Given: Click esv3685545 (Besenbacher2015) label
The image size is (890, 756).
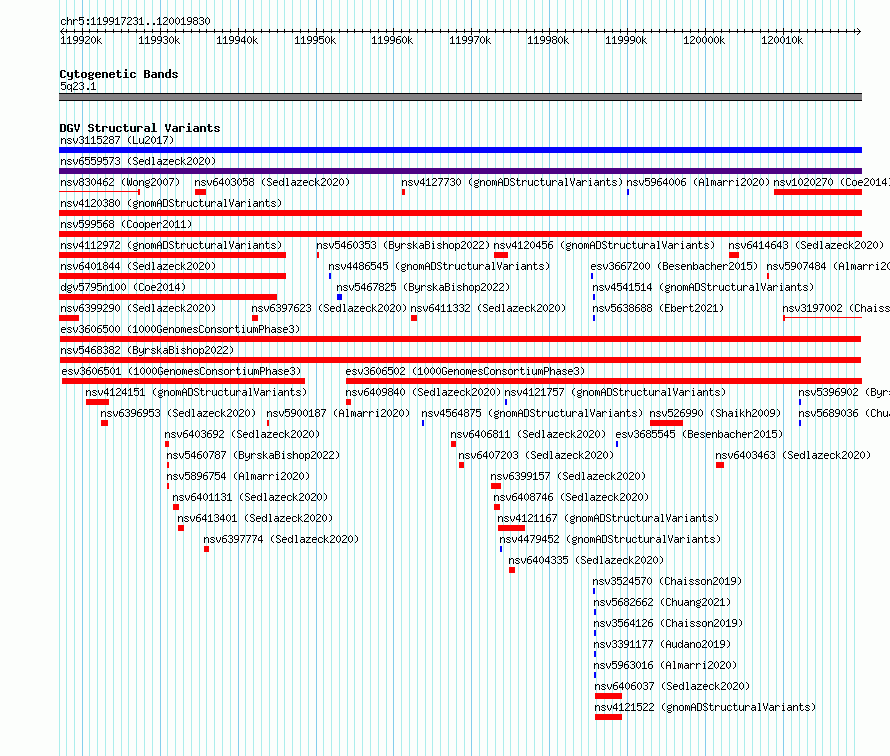Looking at the screenshot, I should (699, 434).
